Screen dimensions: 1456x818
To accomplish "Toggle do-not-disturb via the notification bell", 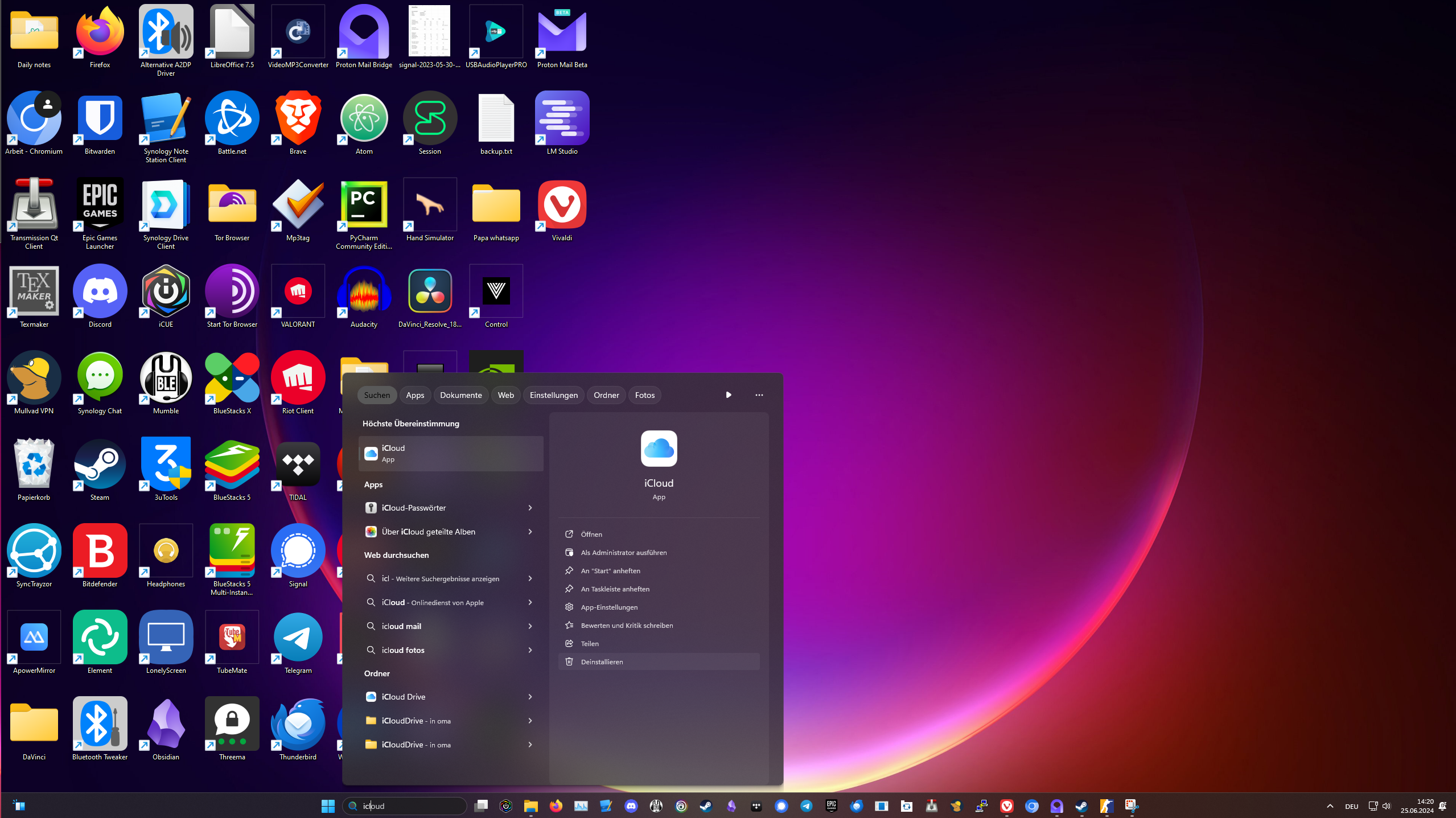I will tap(1442, 805).
